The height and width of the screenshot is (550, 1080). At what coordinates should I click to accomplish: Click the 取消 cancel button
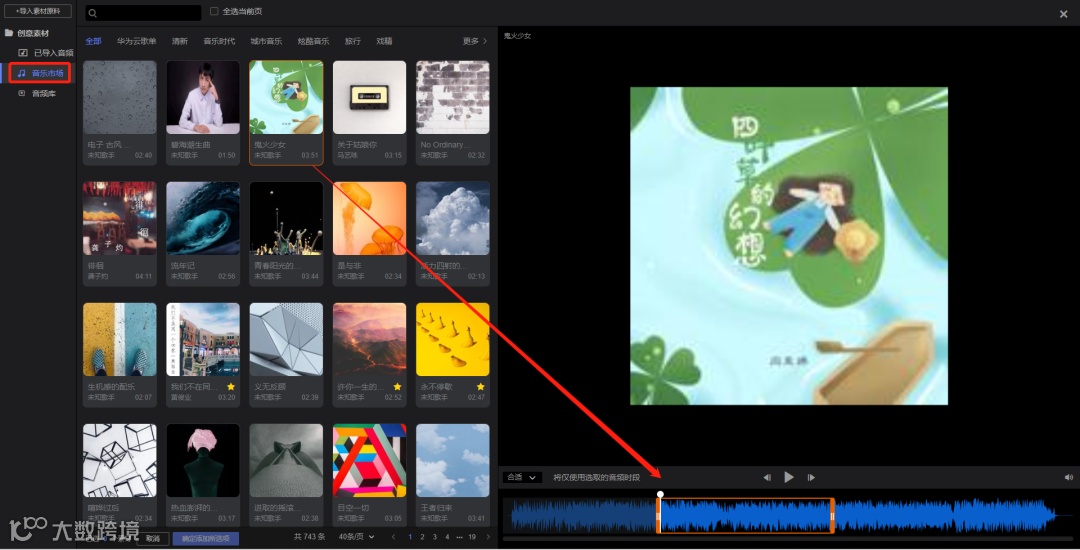pos(153,539)
